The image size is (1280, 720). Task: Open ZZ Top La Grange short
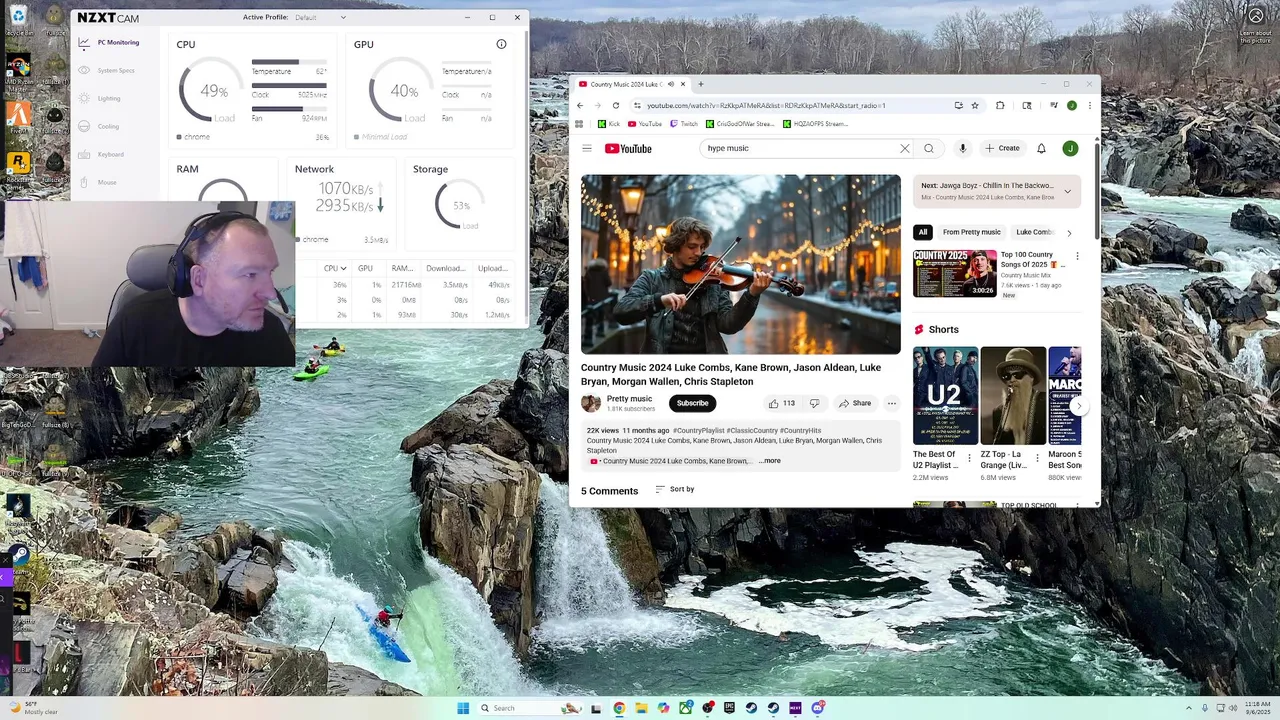coord(1013,395)
